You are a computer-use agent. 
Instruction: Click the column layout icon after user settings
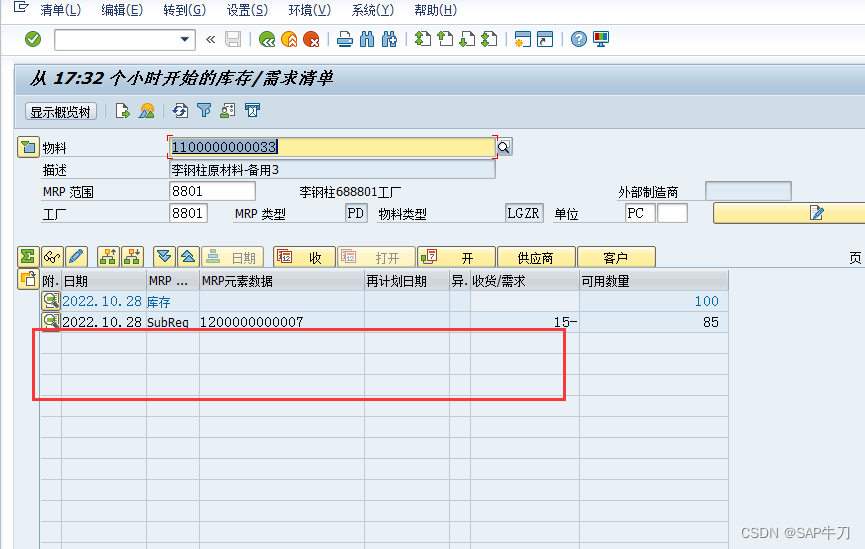(x=252, y=111)
